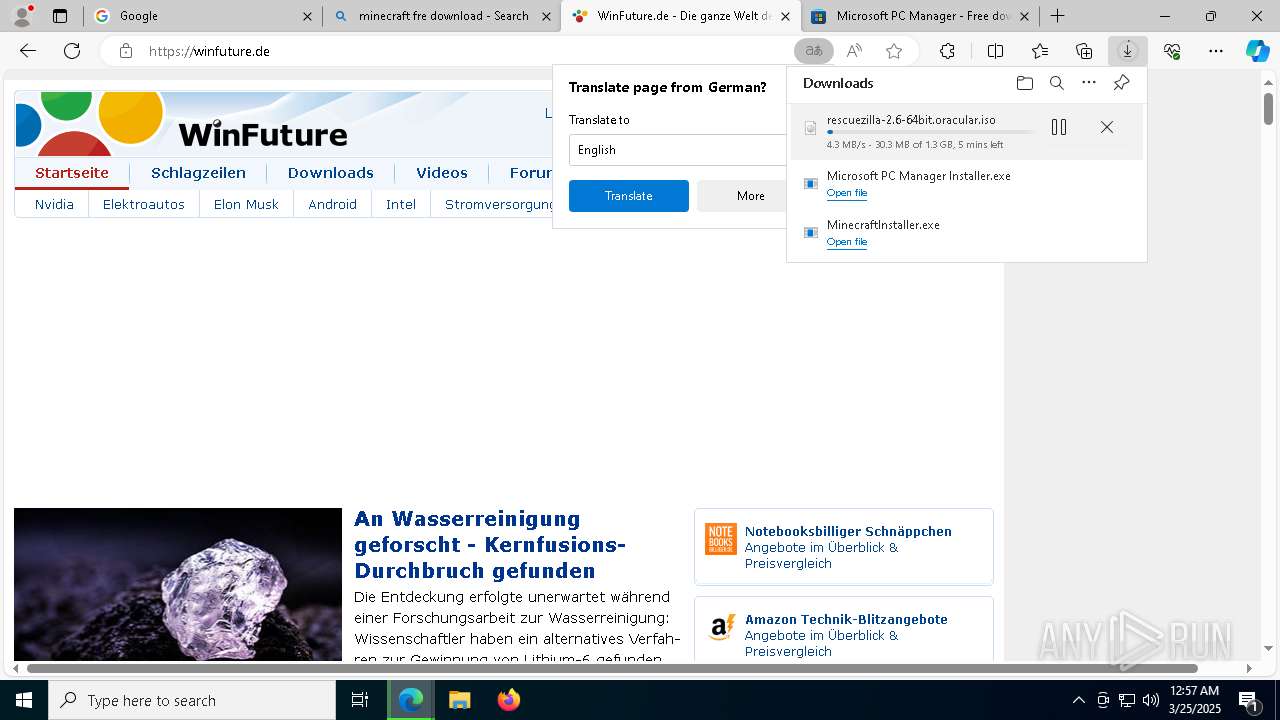Open More options in Downloads panel

pyautogui.click(x=1089, y=83)
